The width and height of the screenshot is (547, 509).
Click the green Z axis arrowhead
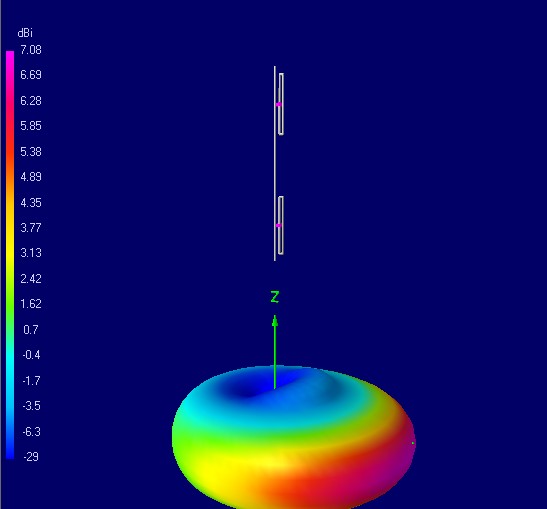275,321
